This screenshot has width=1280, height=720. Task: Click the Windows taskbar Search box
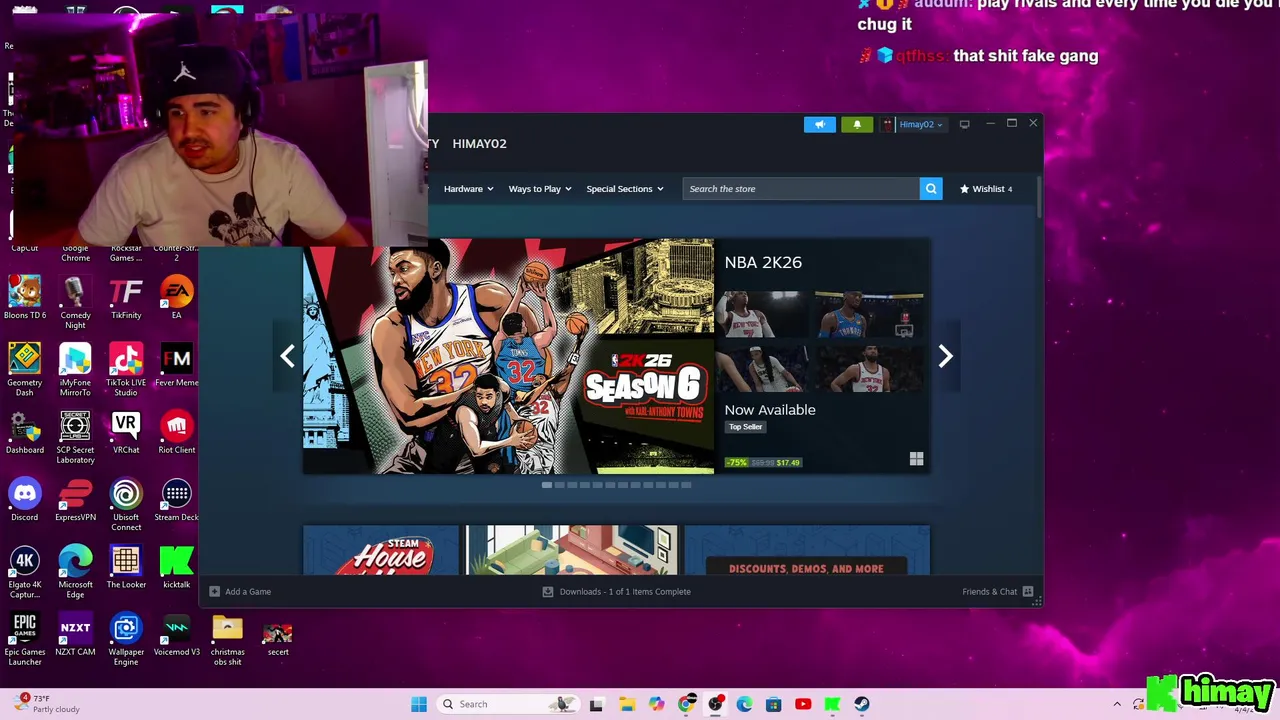click(x=510, y=704)
